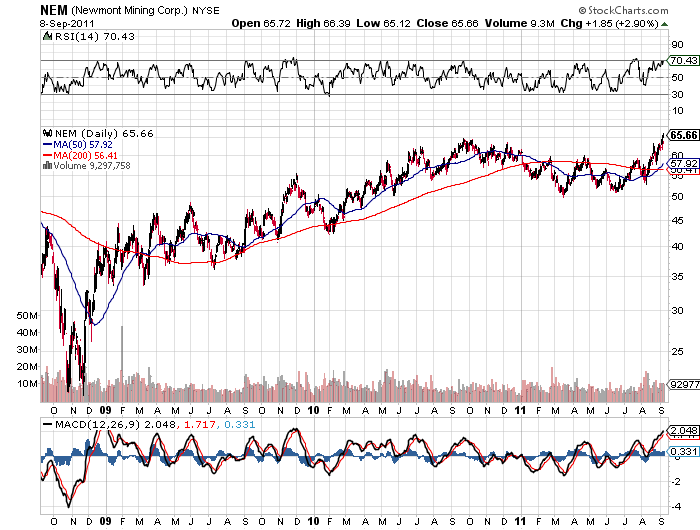Click the 09 year marker under the MACD chart
Screen dimensions: 700x530
[x=105, y=521]
